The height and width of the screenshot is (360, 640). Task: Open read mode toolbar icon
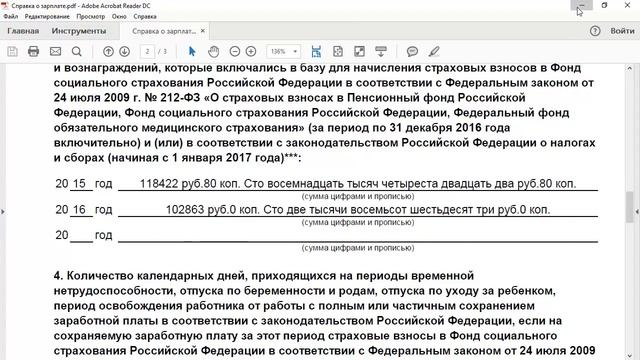click(x=381, y=51)
